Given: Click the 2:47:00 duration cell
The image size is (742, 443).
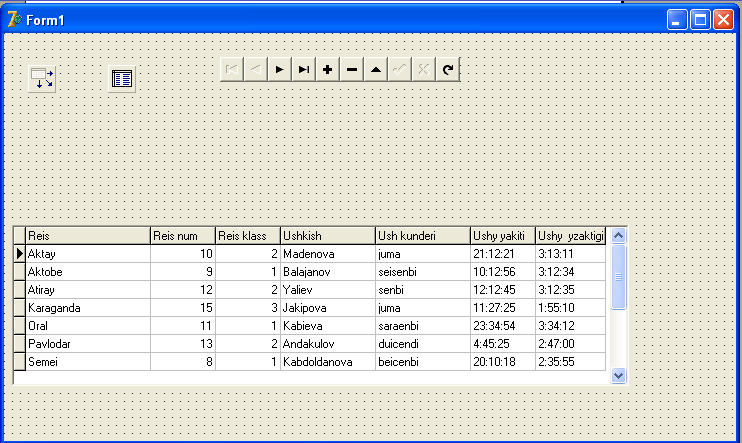Looking at the screenshot, I should coord(571,344).
